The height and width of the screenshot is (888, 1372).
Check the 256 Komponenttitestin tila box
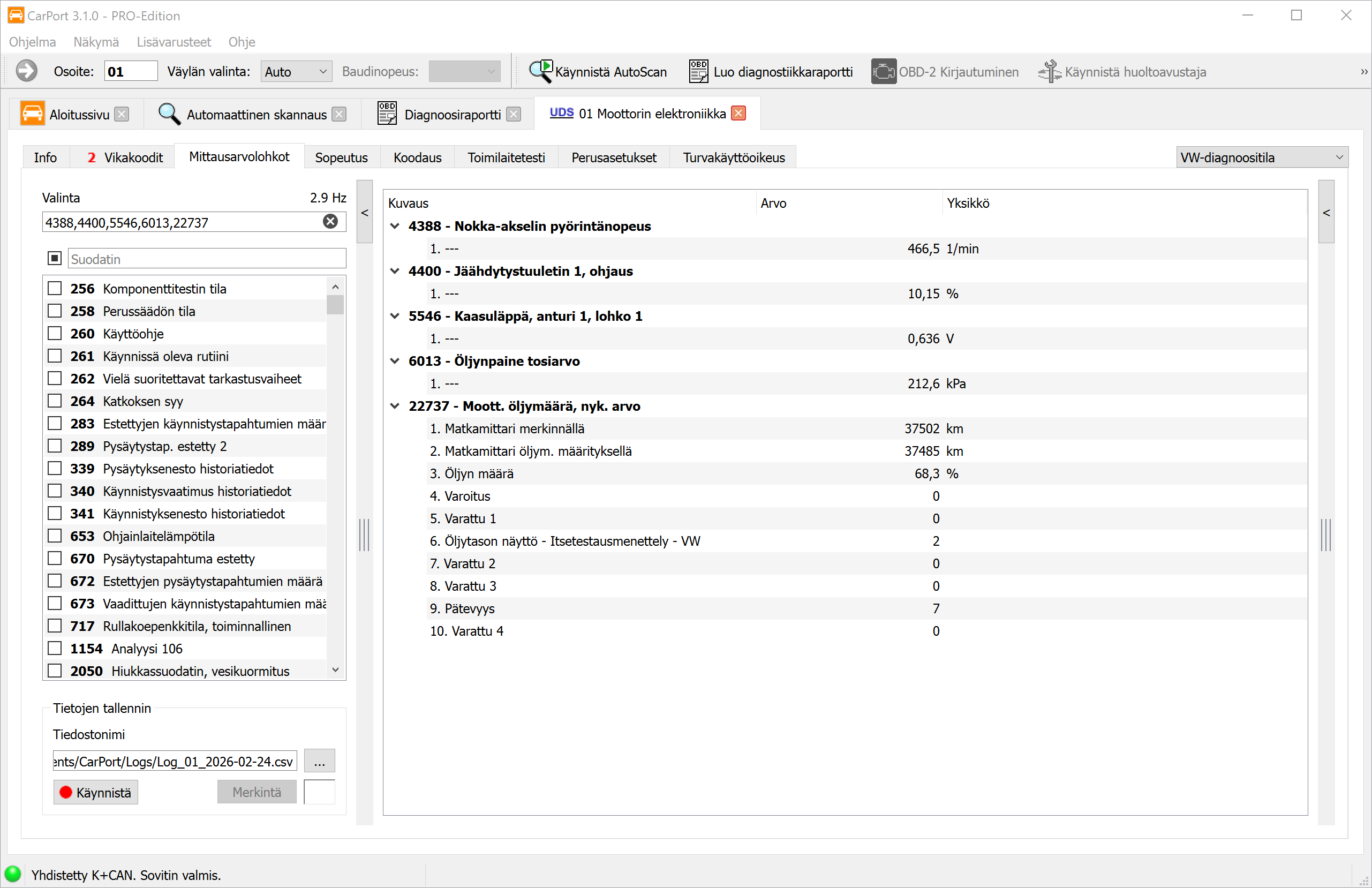[55, 288]
